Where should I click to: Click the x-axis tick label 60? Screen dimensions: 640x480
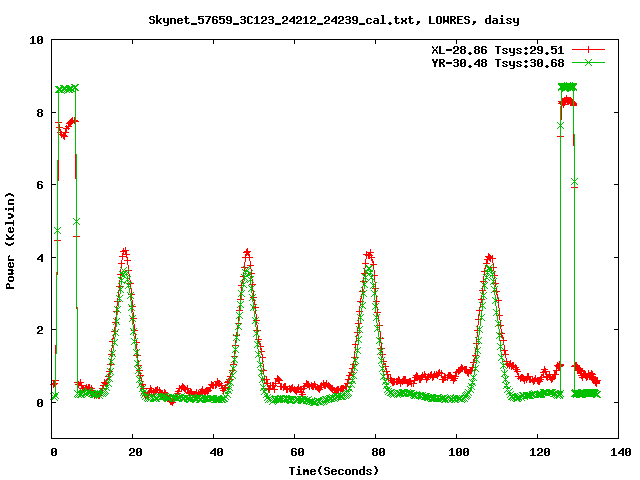[297, 452]
